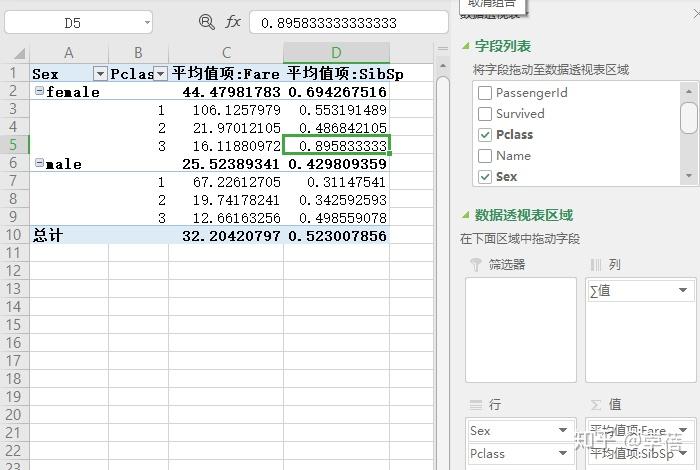
Task: Select column B header
Action: coord(138,53)
